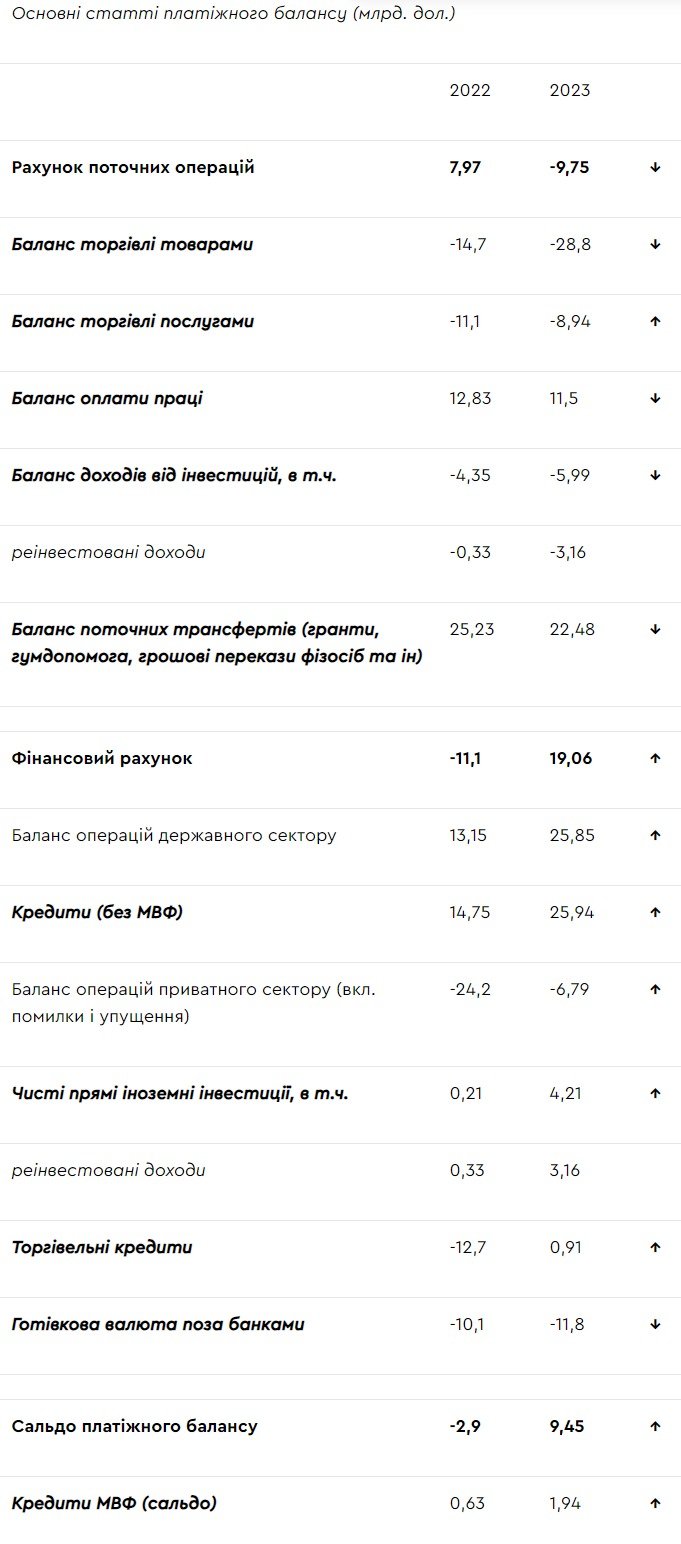The width and height of the screenshot is (681, 1544).
Task: Click the up arrow beside Фінансовий рахунок
Action: pyautogui.click(x=655, y=759)
